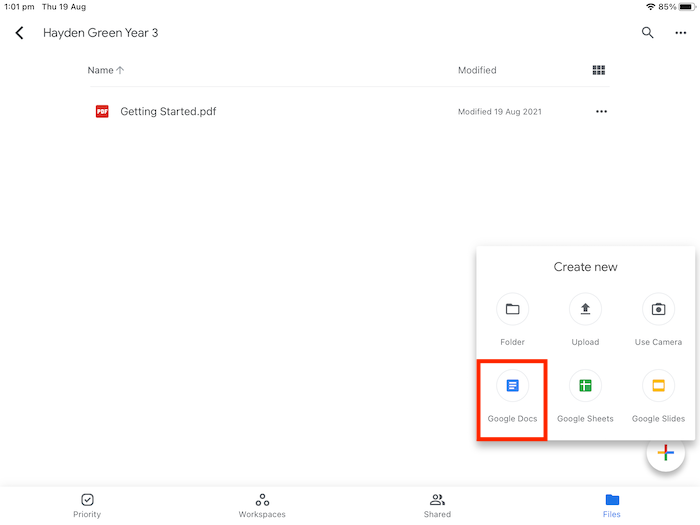Open Getting Started.pdf file
The width and height of the screenshot is (700, 525).
point(168,111)
